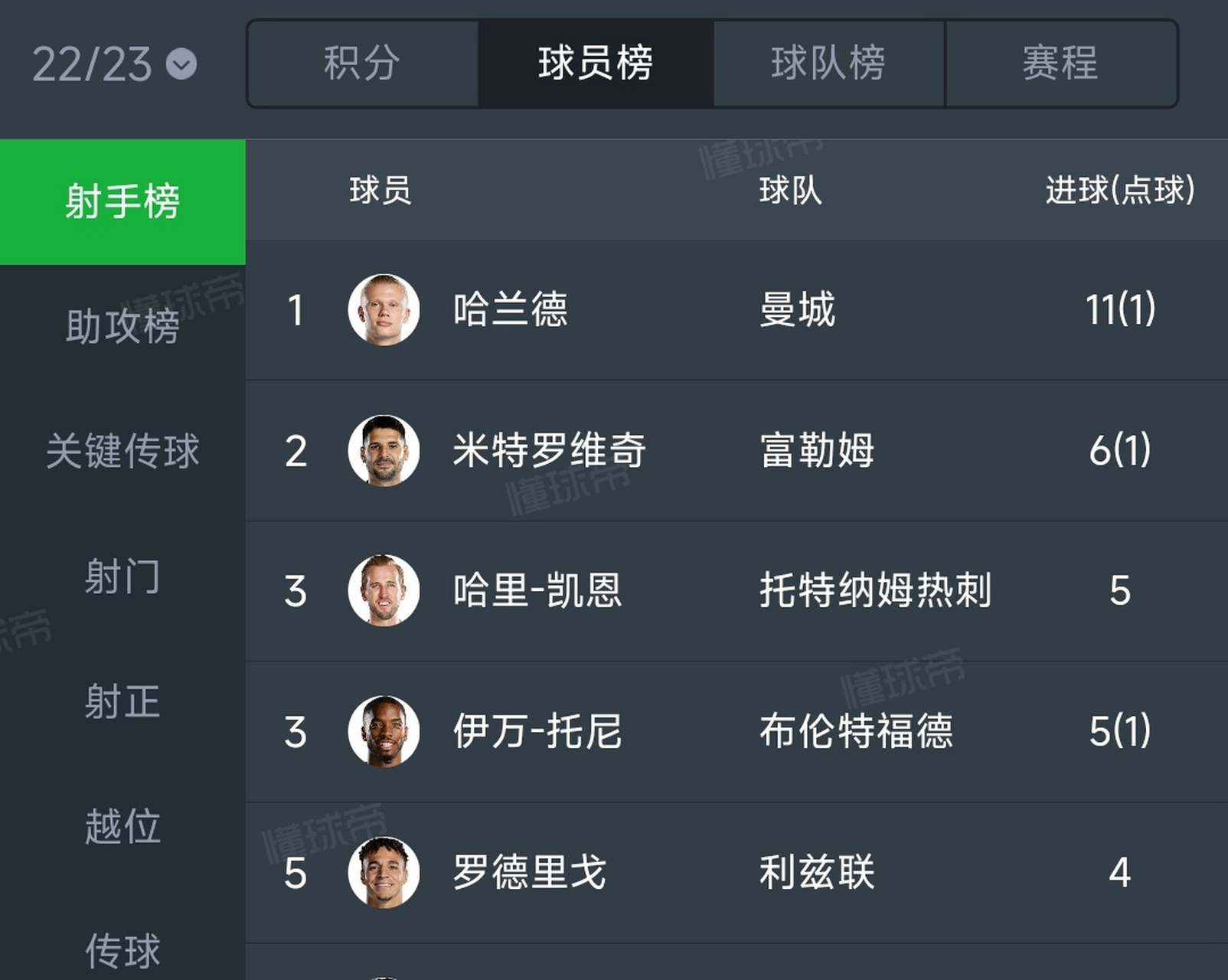Switch to the 积分 standings tab

(x=364, y=65)
